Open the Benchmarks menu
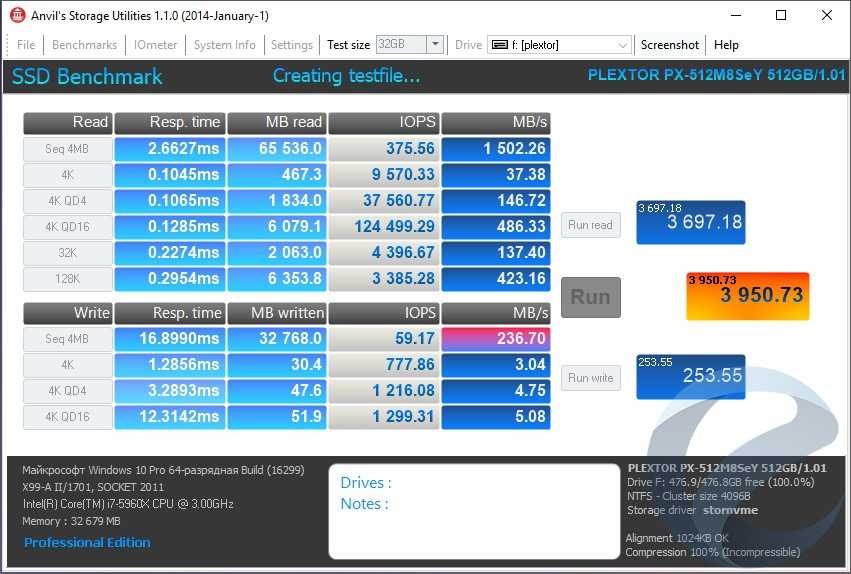This screenshot has height=574, width=851. (x=84, y=45)
